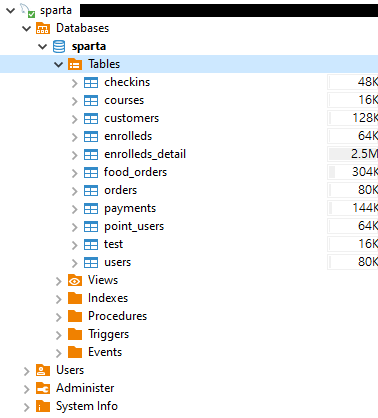Expand the Triggers node
Image resolution: width=378 pixels, height=418 pixels.
(x=59, y=335)
